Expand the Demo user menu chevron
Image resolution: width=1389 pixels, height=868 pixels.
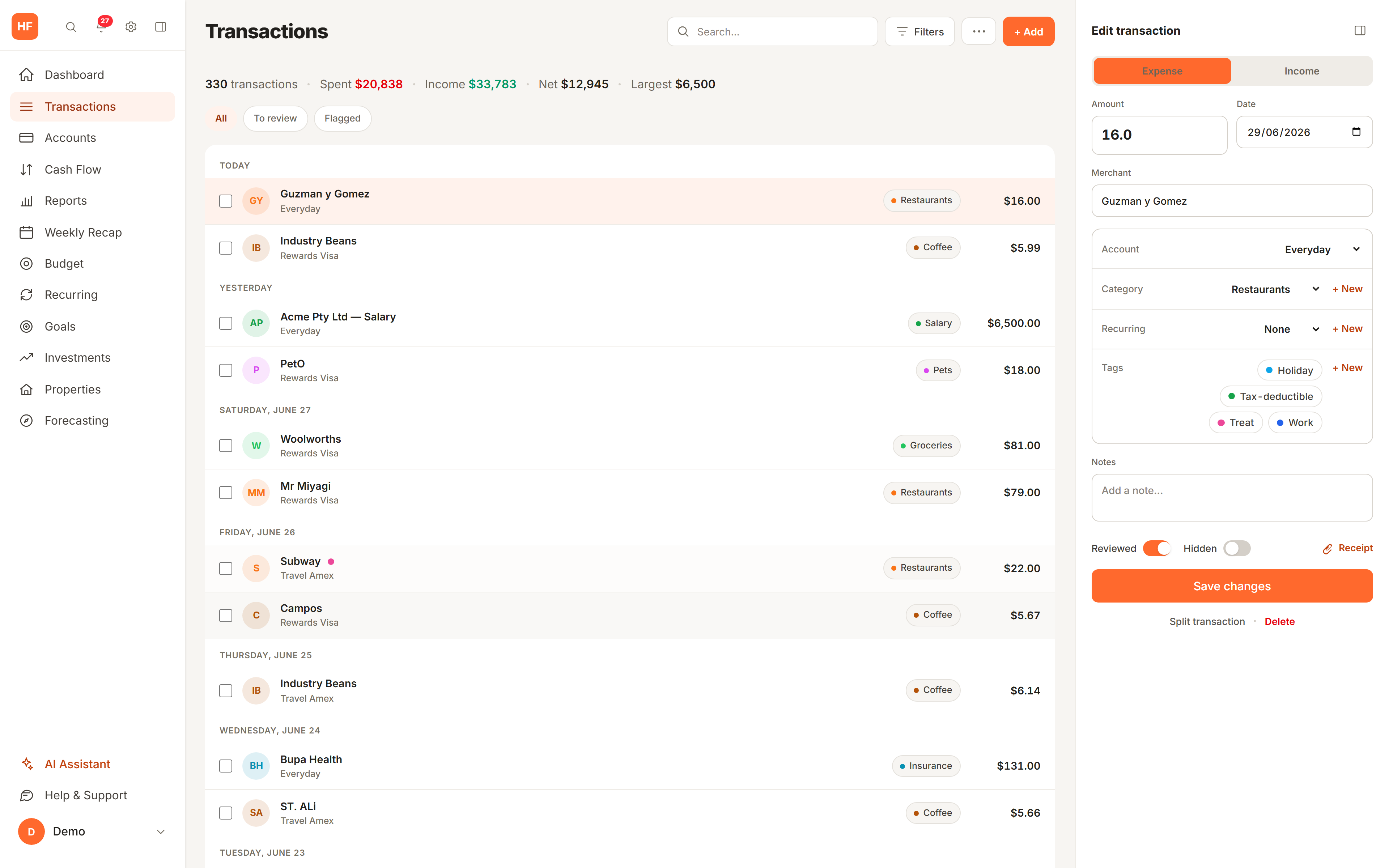point(161,831)
